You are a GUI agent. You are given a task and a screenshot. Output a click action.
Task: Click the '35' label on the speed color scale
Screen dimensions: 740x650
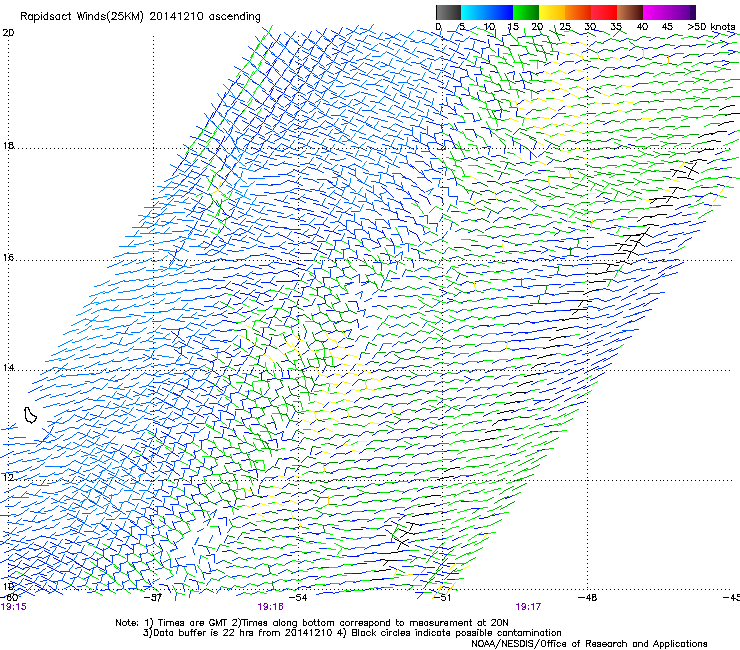point(616,27)
